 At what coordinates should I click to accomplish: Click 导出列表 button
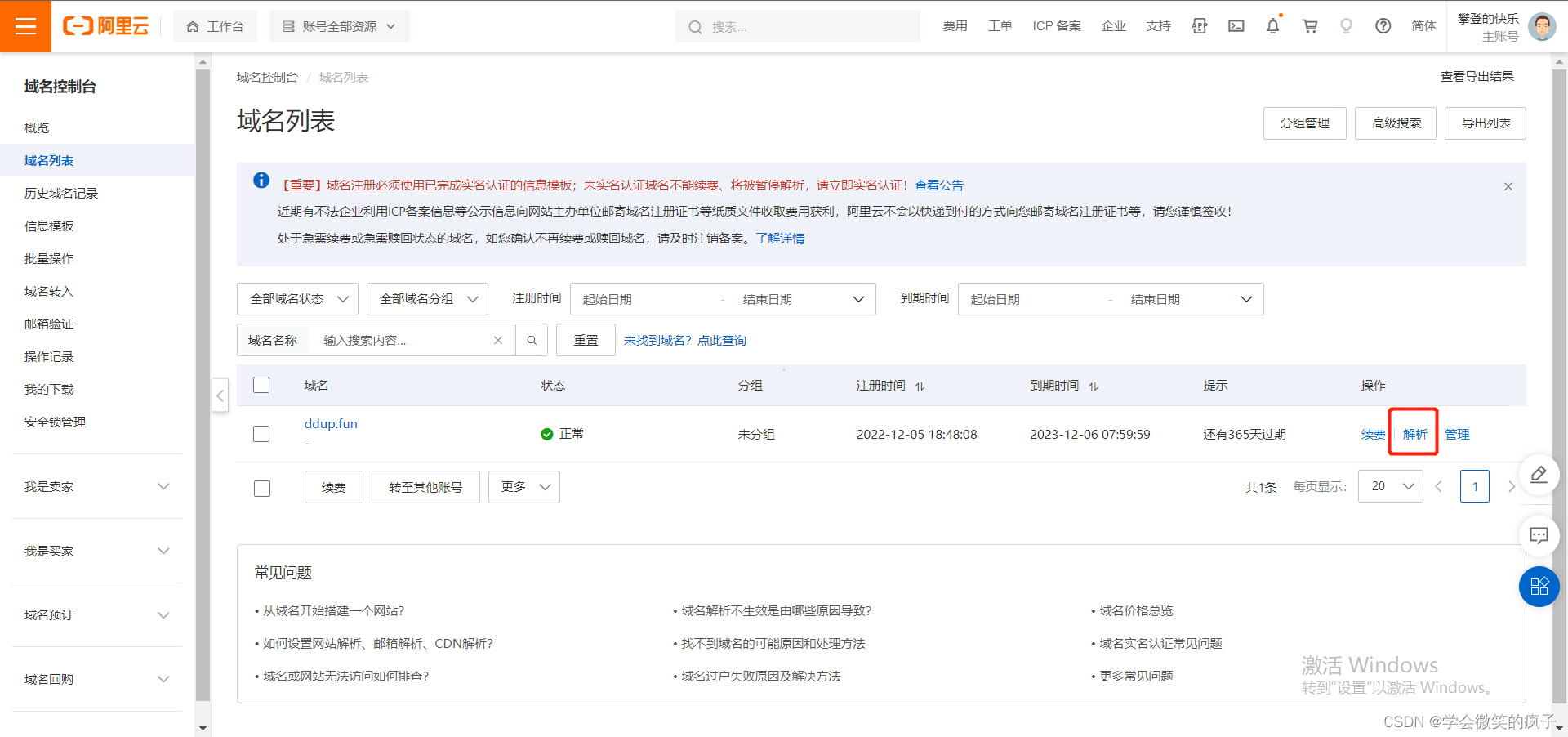1486,123
